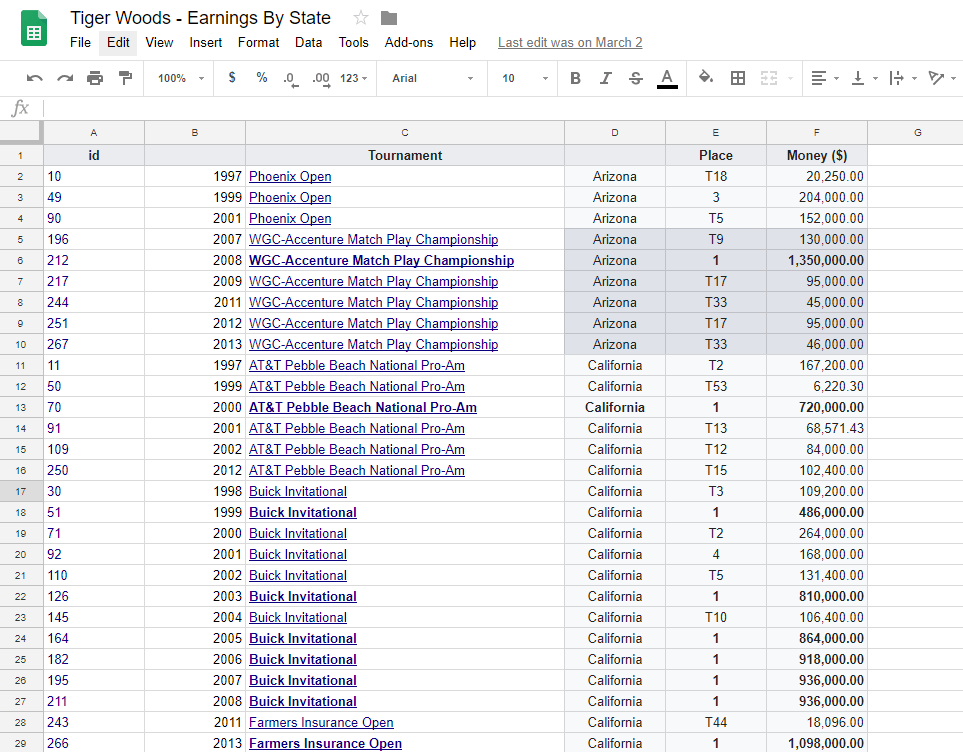Open the font size dropdown
This screenshot has height=752, width=963.
(520, 77)
